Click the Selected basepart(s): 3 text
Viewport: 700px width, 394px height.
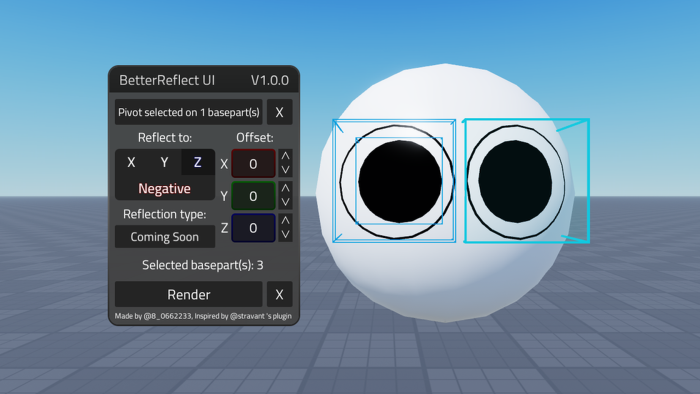pos(203,265)
